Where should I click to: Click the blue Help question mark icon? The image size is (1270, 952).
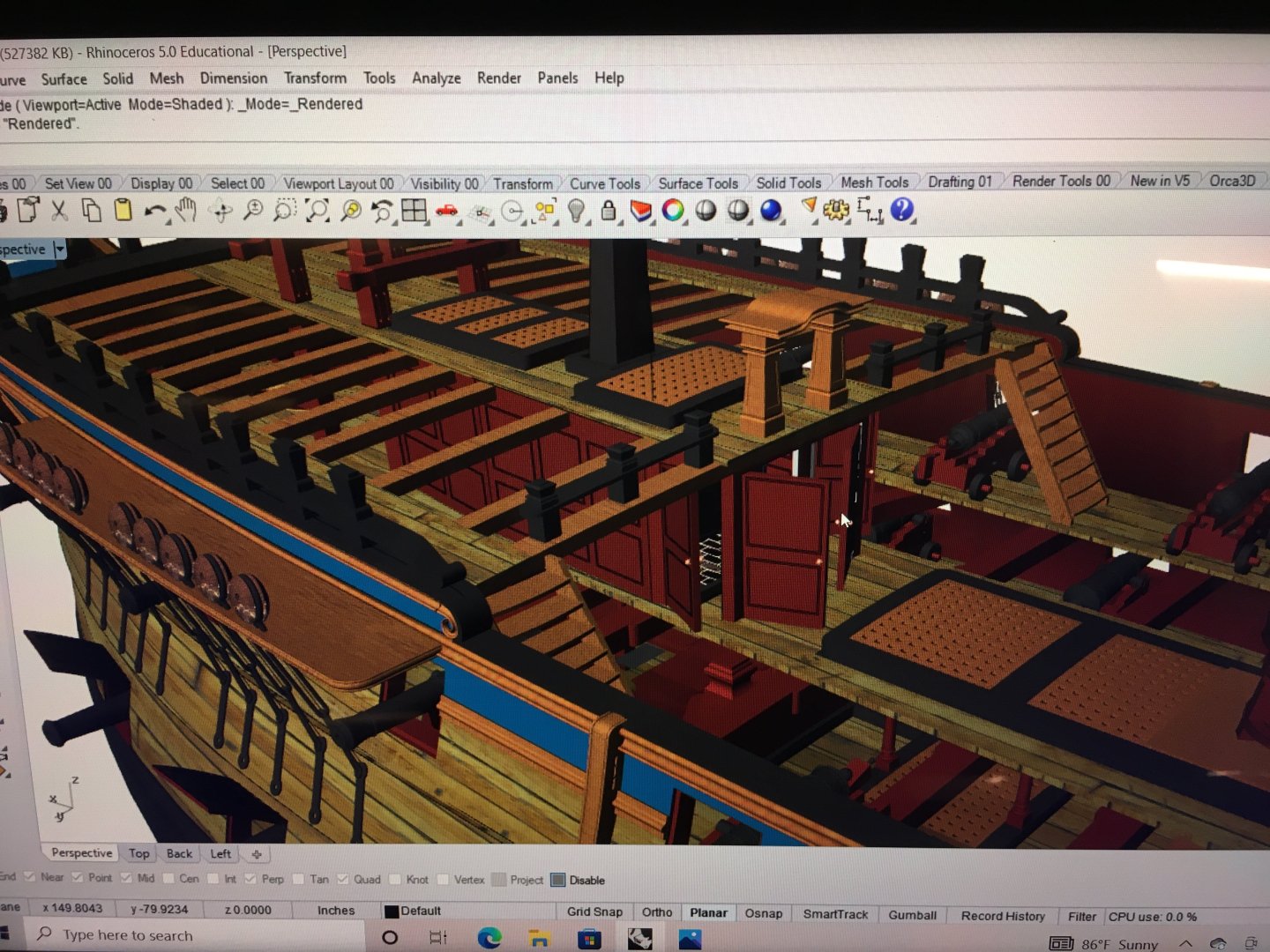click(x=901, y=209)
